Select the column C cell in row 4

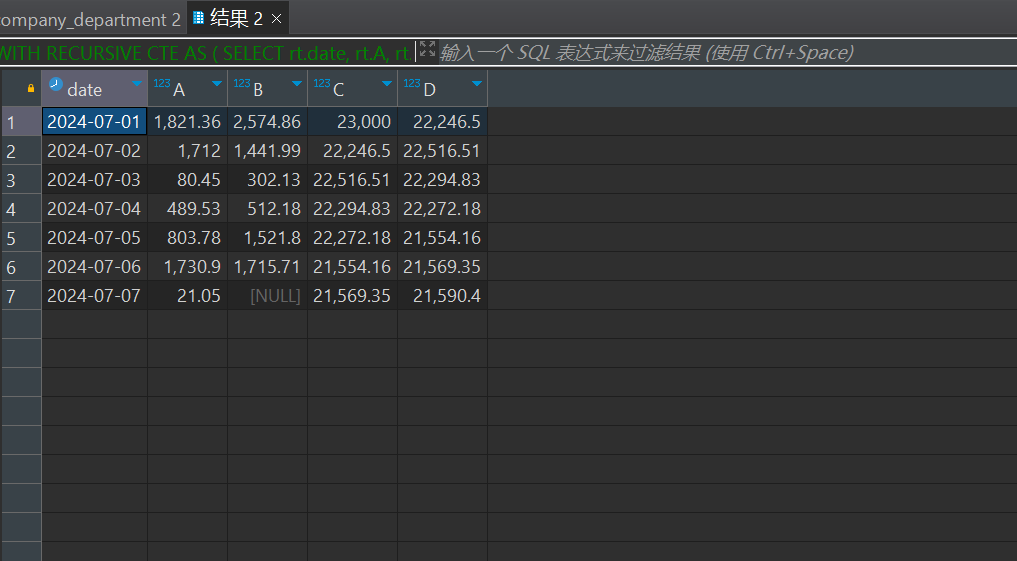click(352, 209)
